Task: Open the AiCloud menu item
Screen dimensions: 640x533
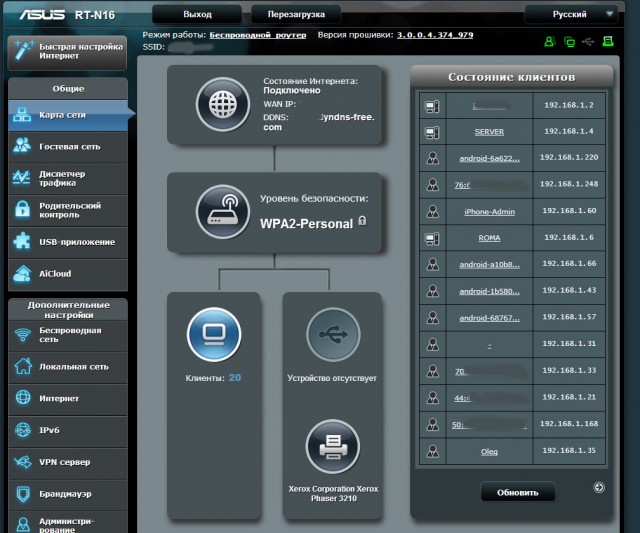Action: click(x=68, y=273)
